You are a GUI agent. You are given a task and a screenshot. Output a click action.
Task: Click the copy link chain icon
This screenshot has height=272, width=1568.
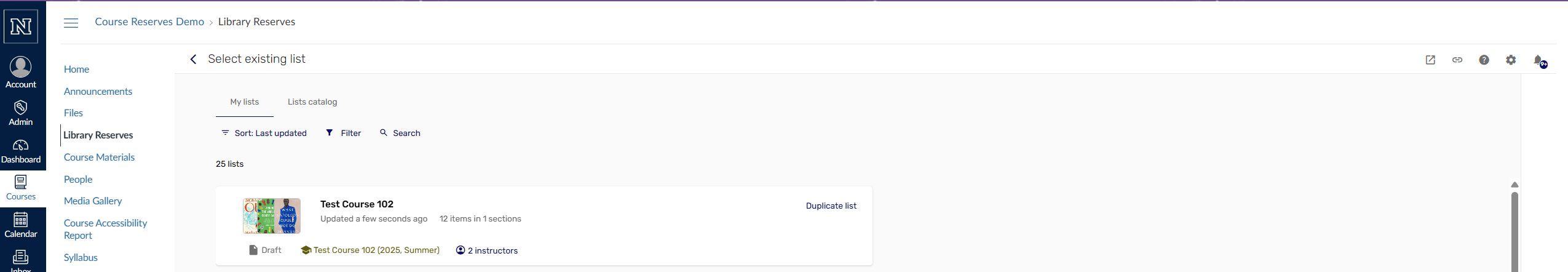point(1457,60)
